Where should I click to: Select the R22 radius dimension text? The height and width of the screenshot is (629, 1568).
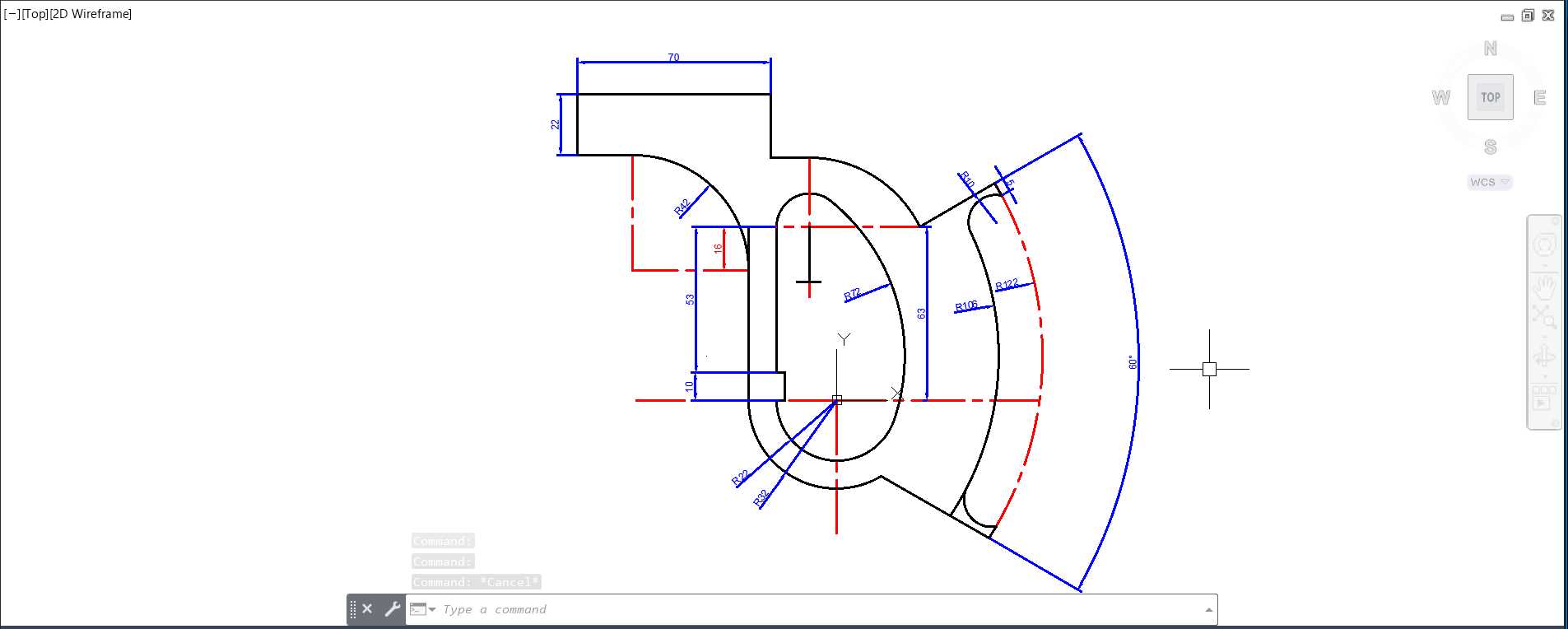pos(740,478)
